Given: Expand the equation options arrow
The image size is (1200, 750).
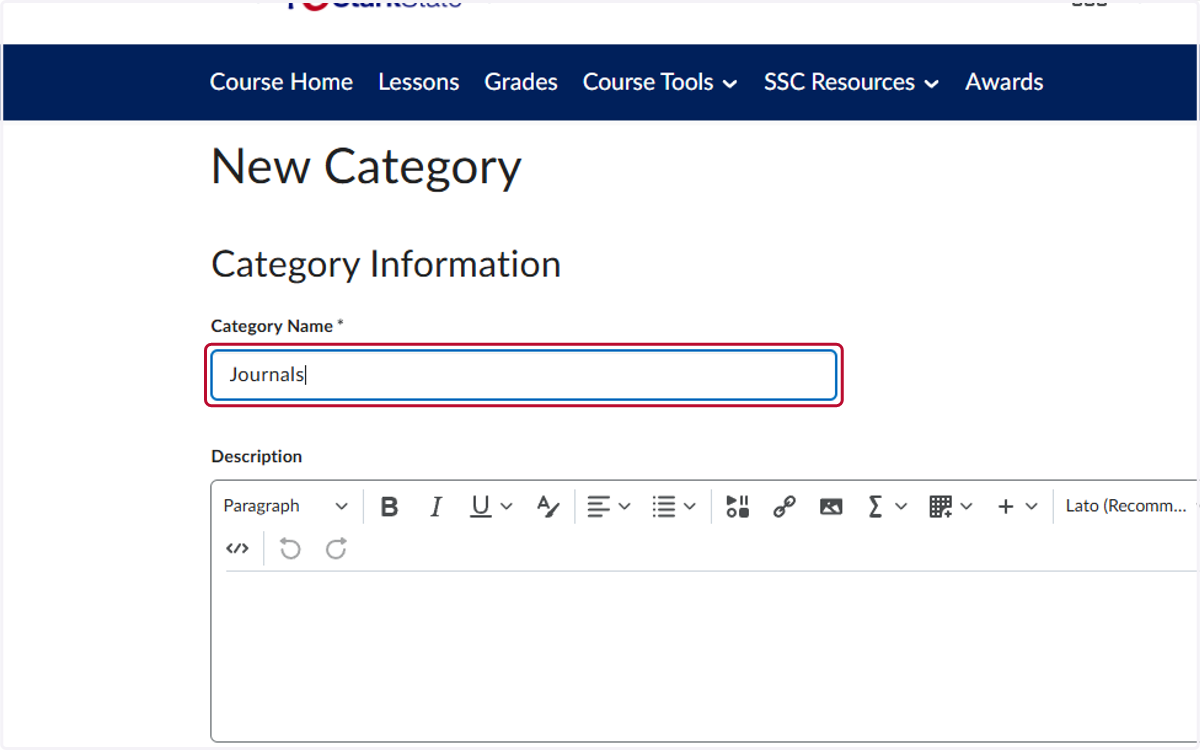Looking at the screenshot, I should [901, 507].
